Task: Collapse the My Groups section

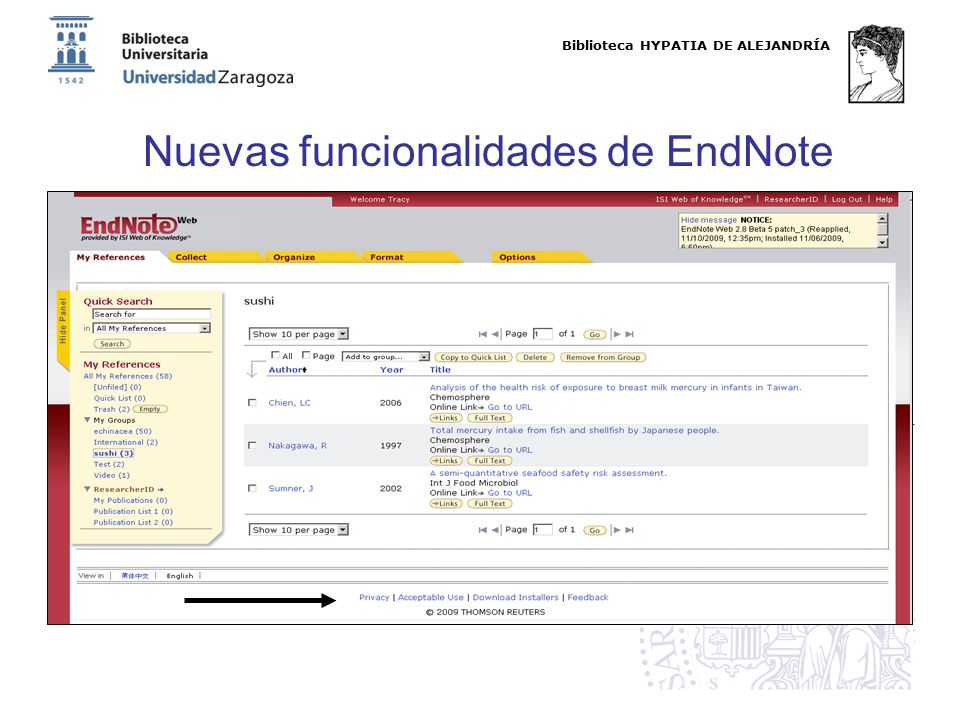Action: point(87,420)
